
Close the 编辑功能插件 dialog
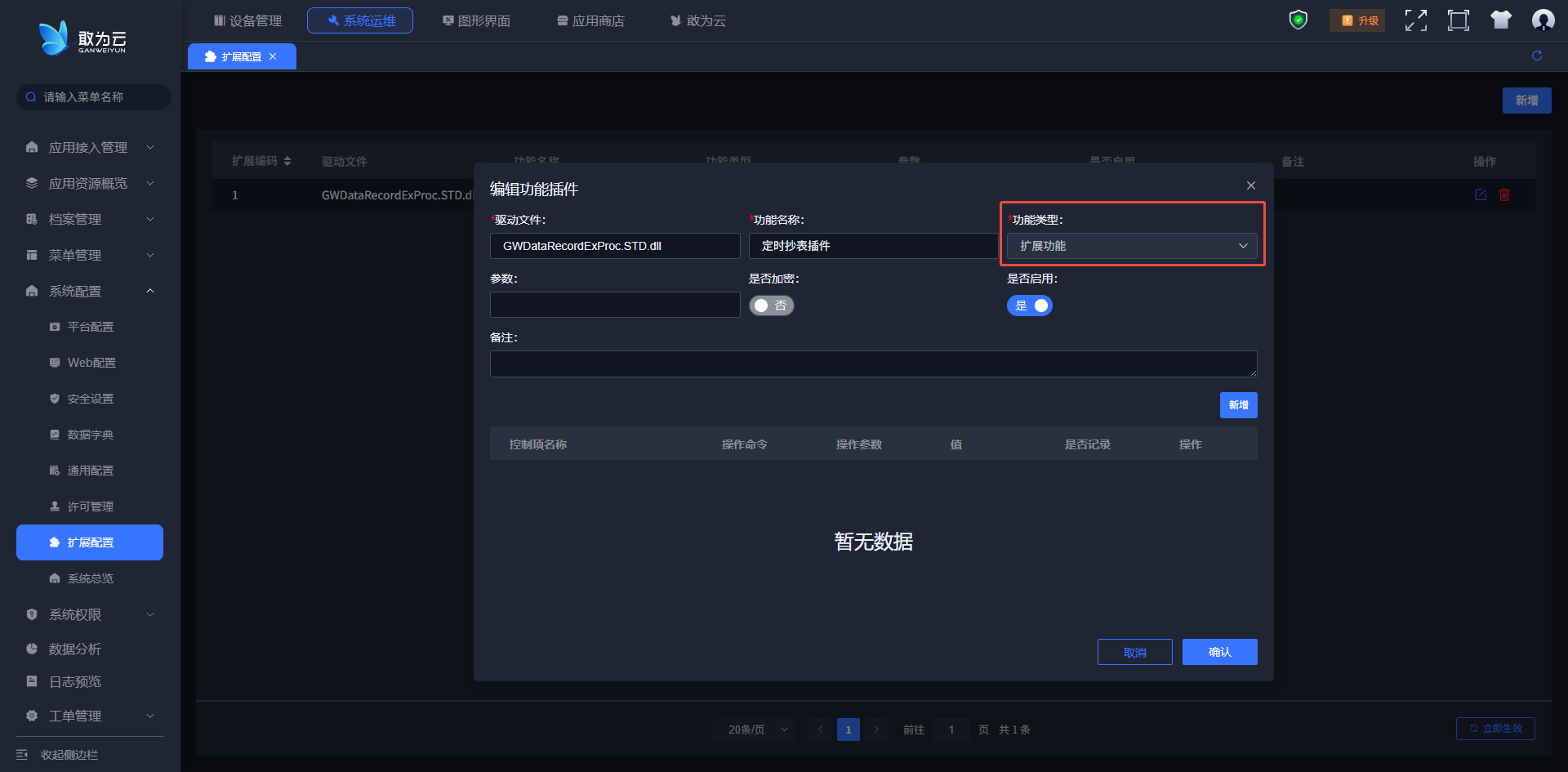1250,185
